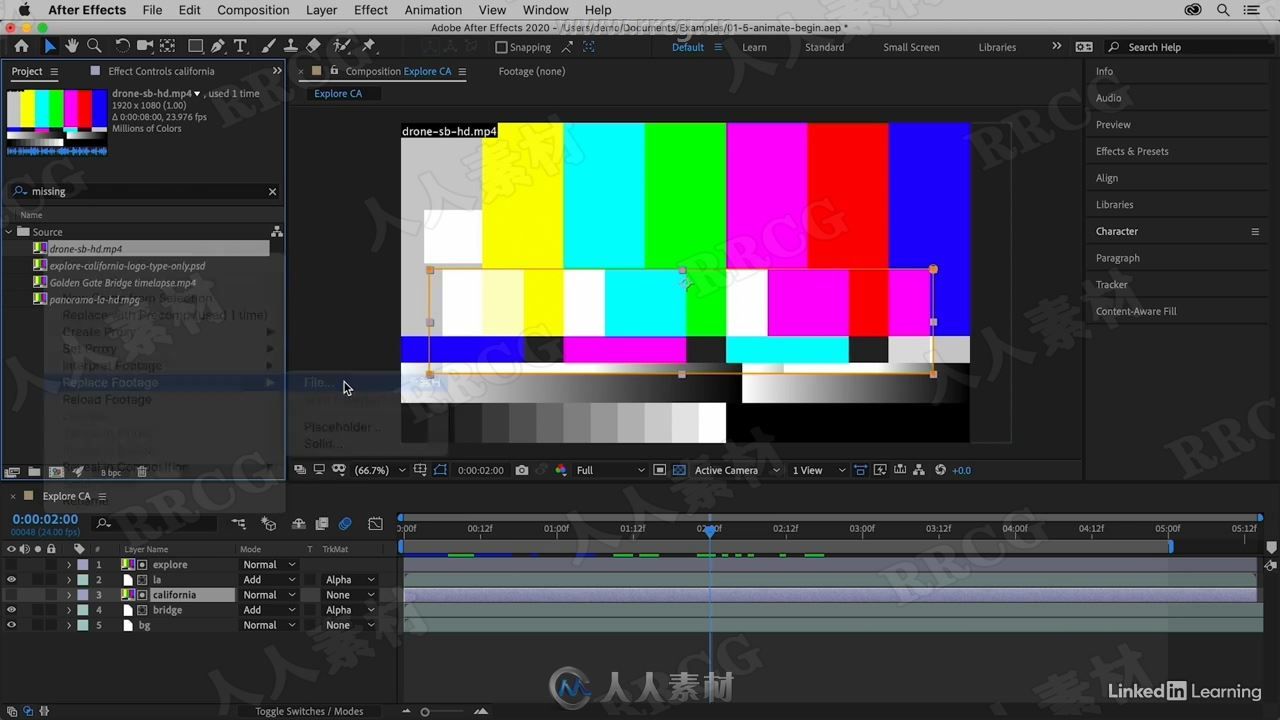The image size is (1280, 720).
Task: Open the Graph Editor in timeline
Action: pyautogui.click(x=375, y=524)
